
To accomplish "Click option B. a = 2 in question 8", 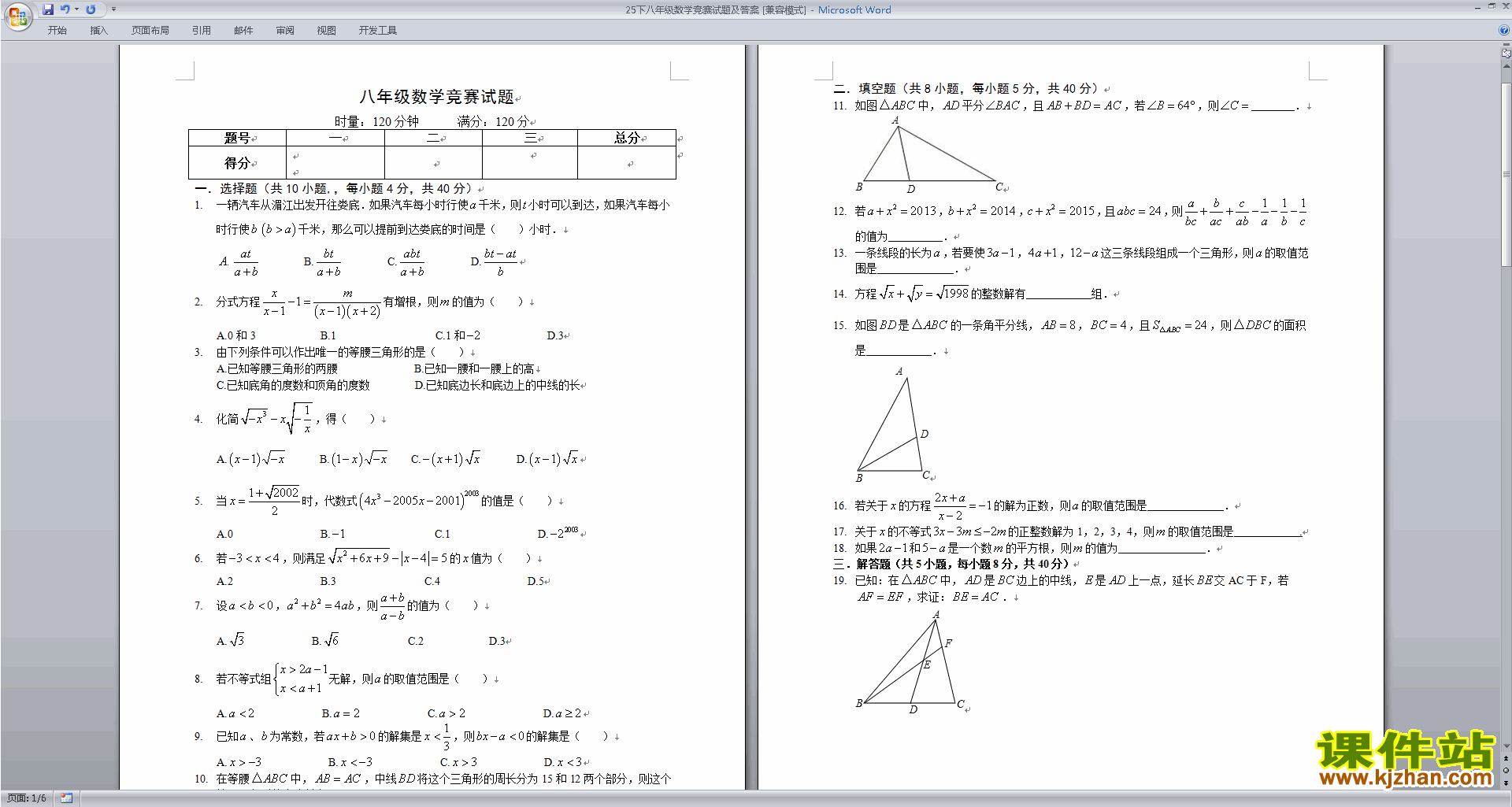I will click(x=341, y=713).
